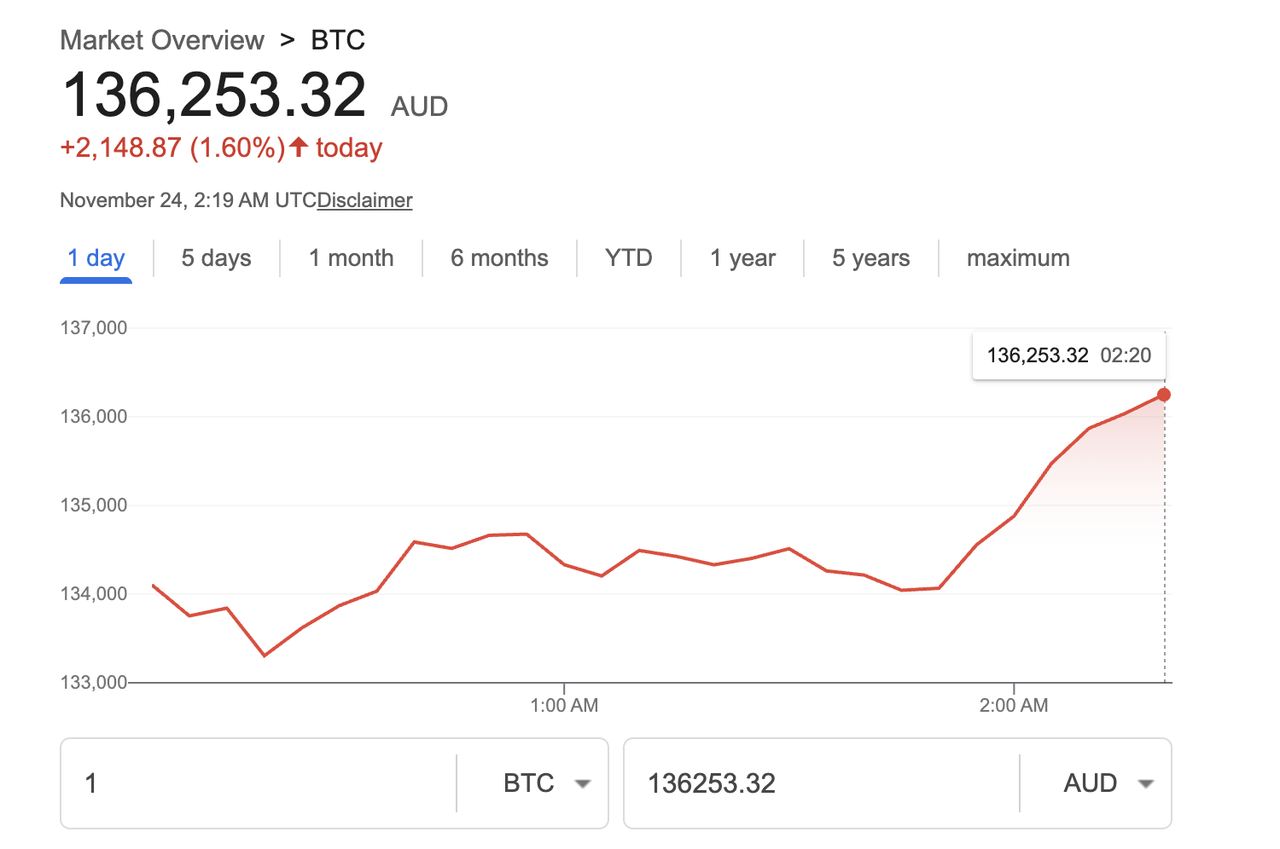Click the 2:00 AM time axis label
1280x849 pixels.
pos(1014,705)
